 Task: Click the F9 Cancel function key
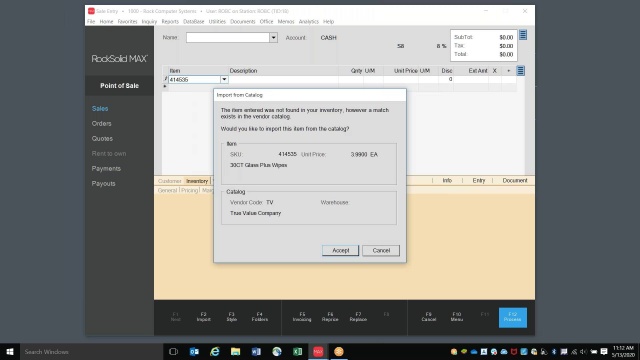tap(429, 317)
